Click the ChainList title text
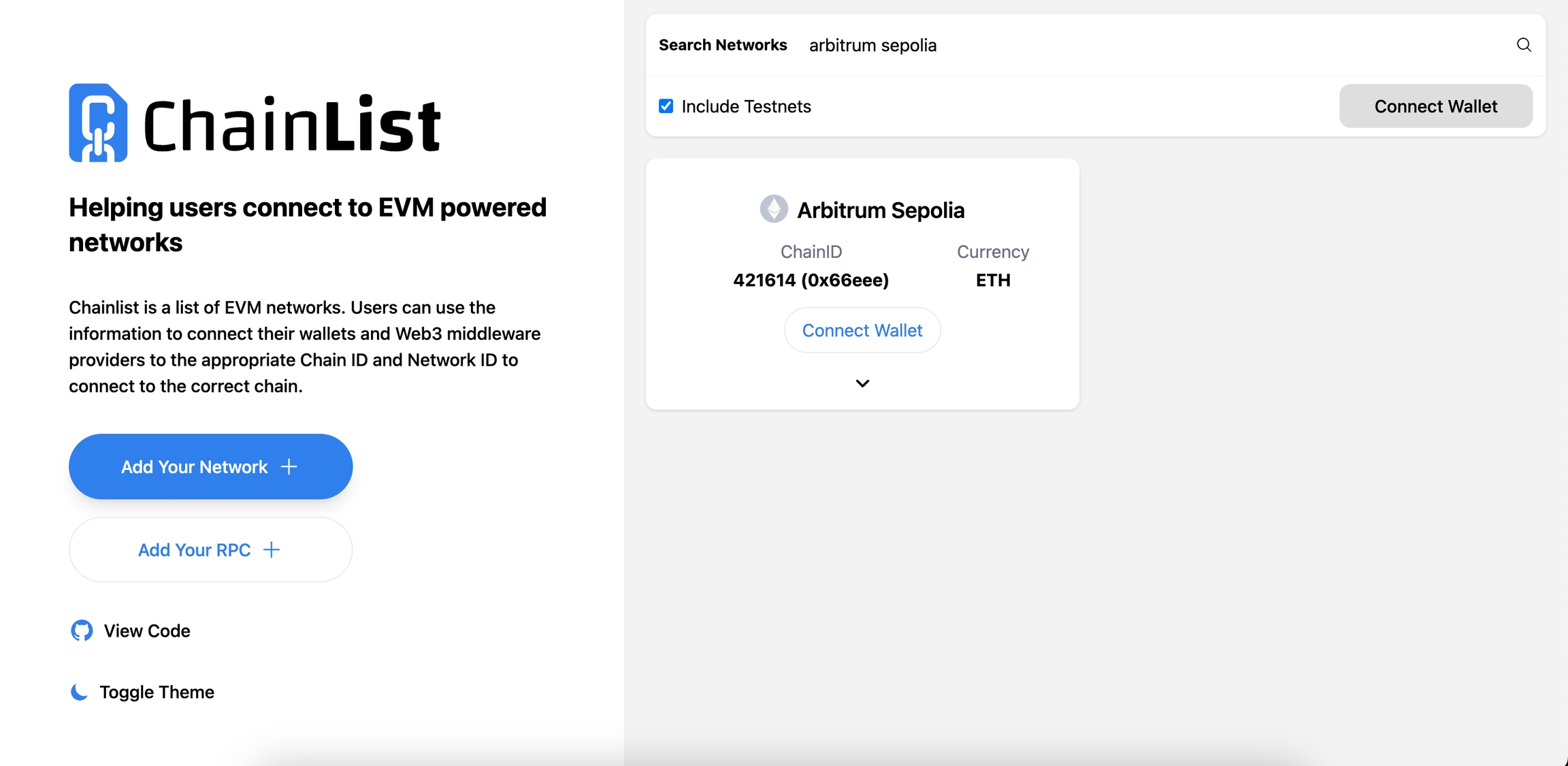Viewport: 1568px width, 766px height. tap(292, 125)
